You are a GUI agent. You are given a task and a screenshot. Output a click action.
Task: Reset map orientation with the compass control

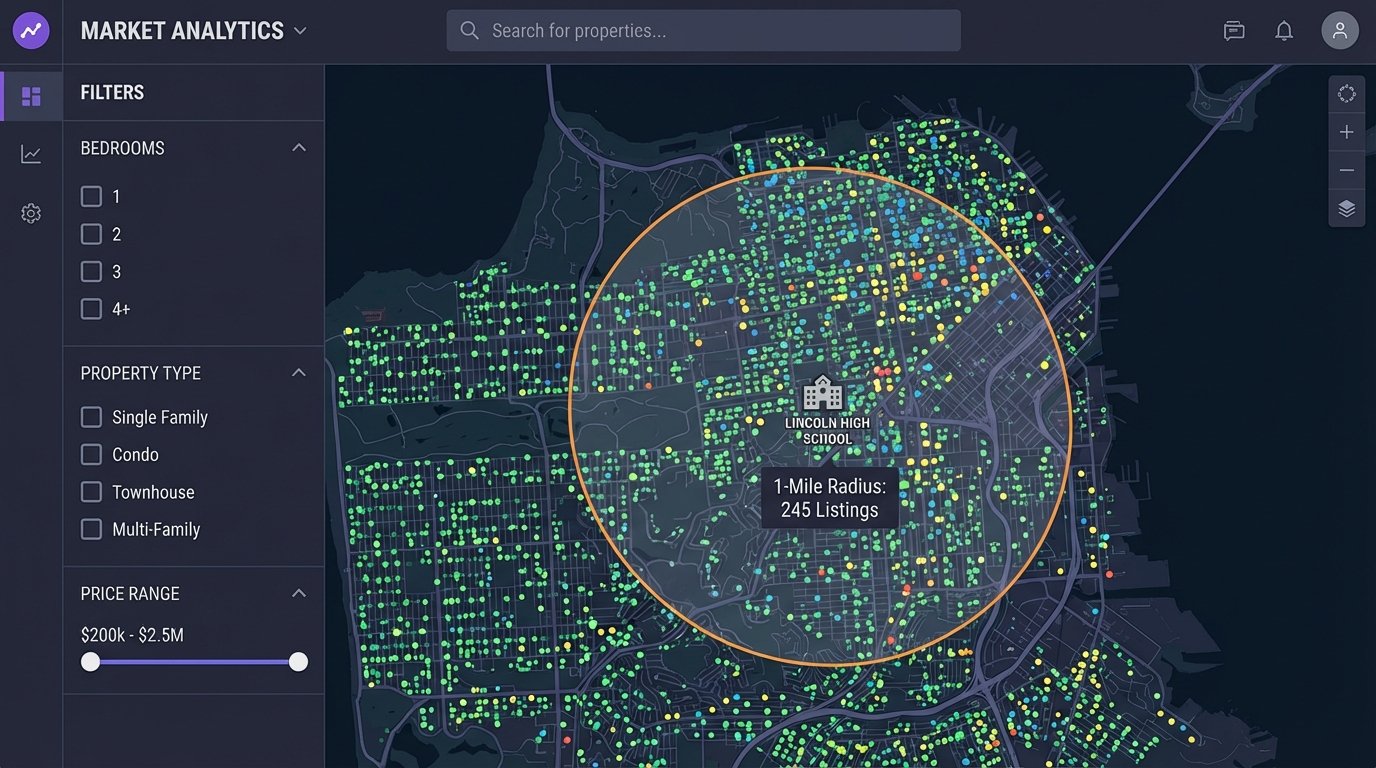(x=1346, y=93)
